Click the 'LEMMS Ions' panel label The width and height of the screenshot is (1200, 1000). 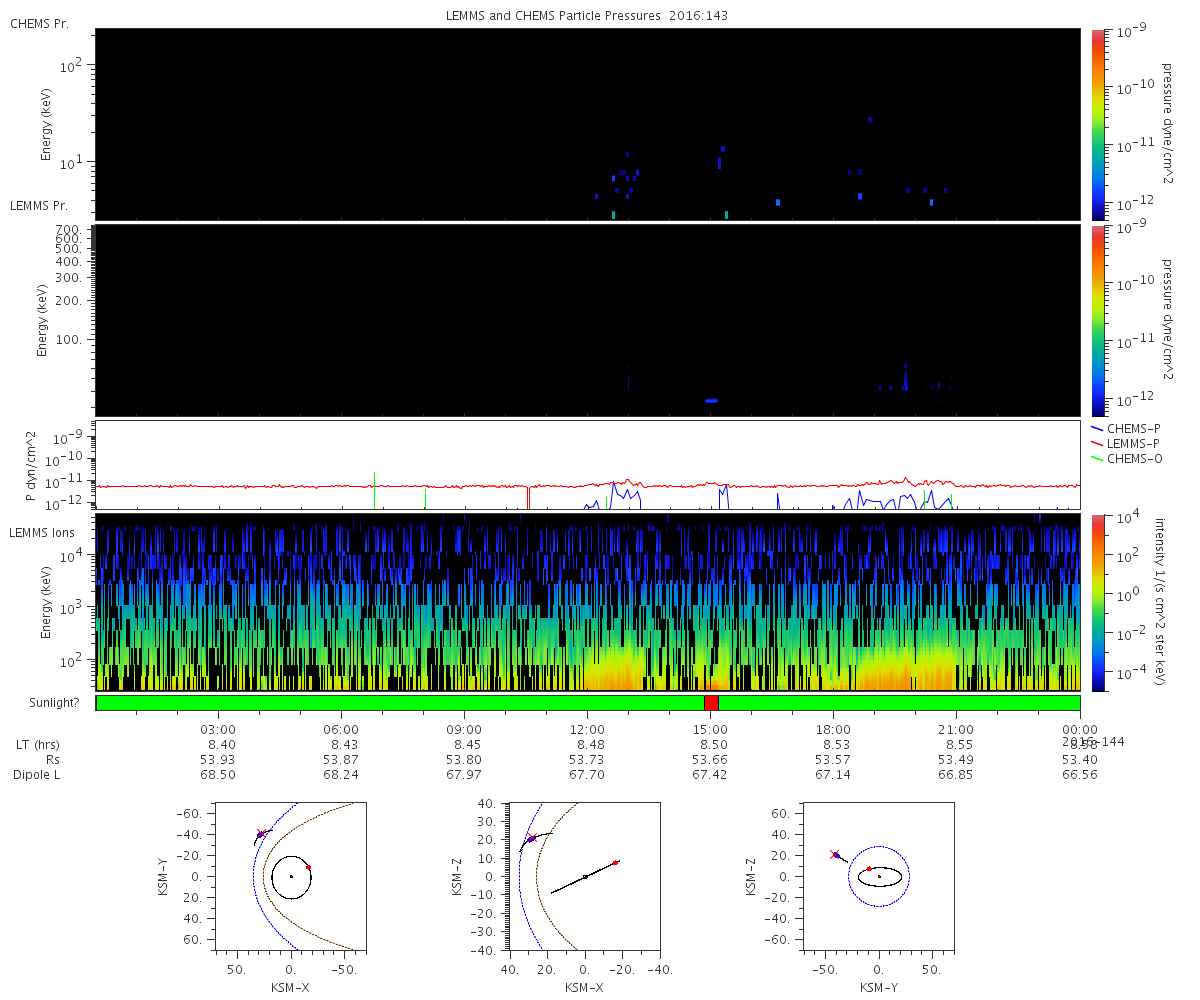[40, 530]
